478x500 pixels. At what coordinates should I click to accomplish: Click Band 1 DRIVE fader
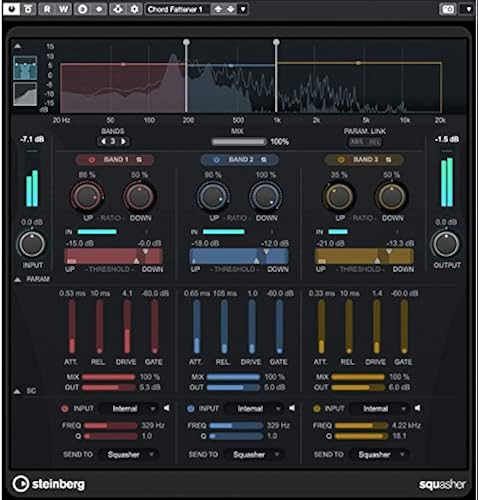pos(127,327)
